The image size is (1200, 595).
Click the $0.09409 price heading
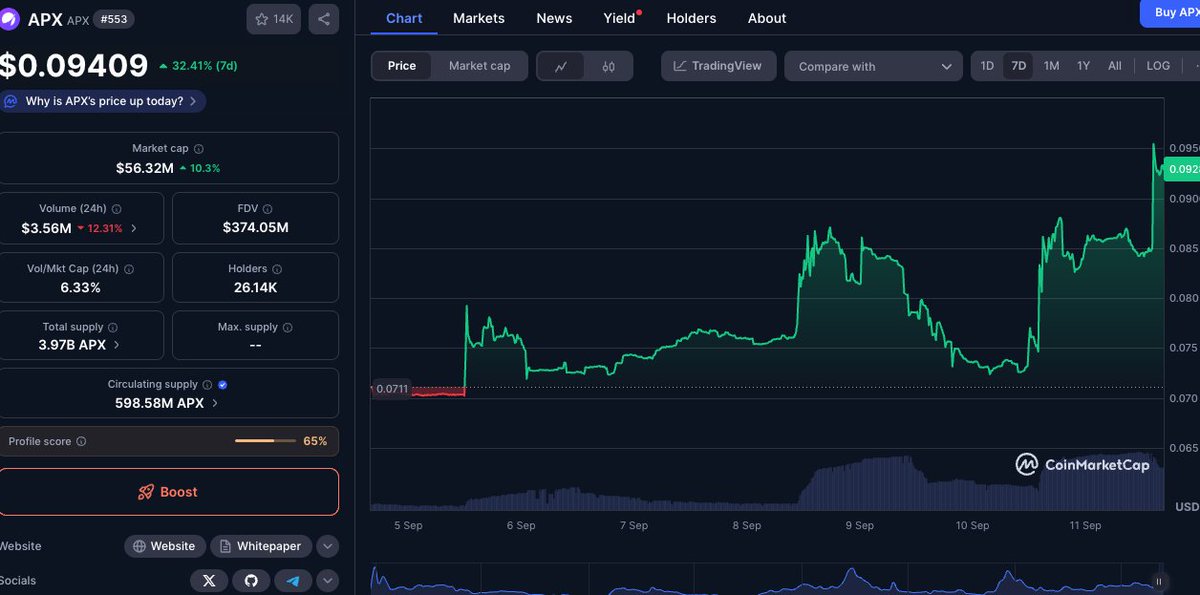[74, 66]
